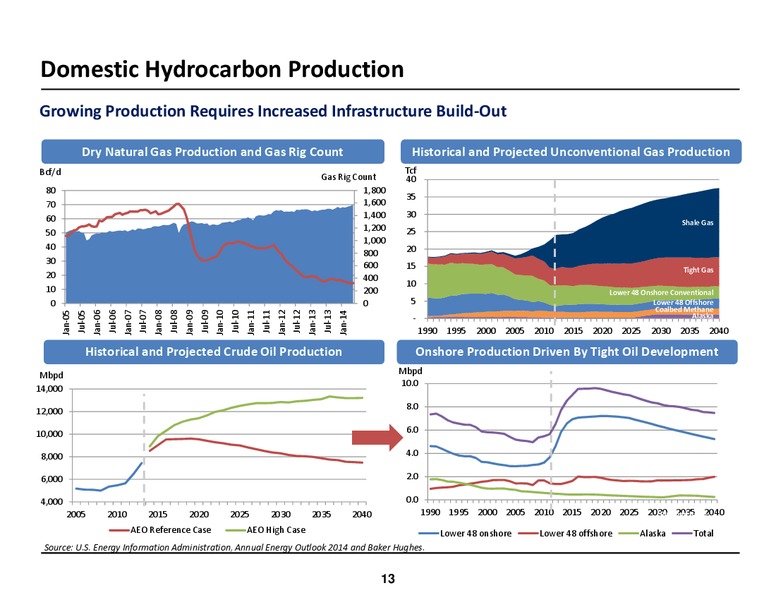
Task: Click the blue line swatch beside 'Lower 48 onshore'
Action: (x=429, y=534)
